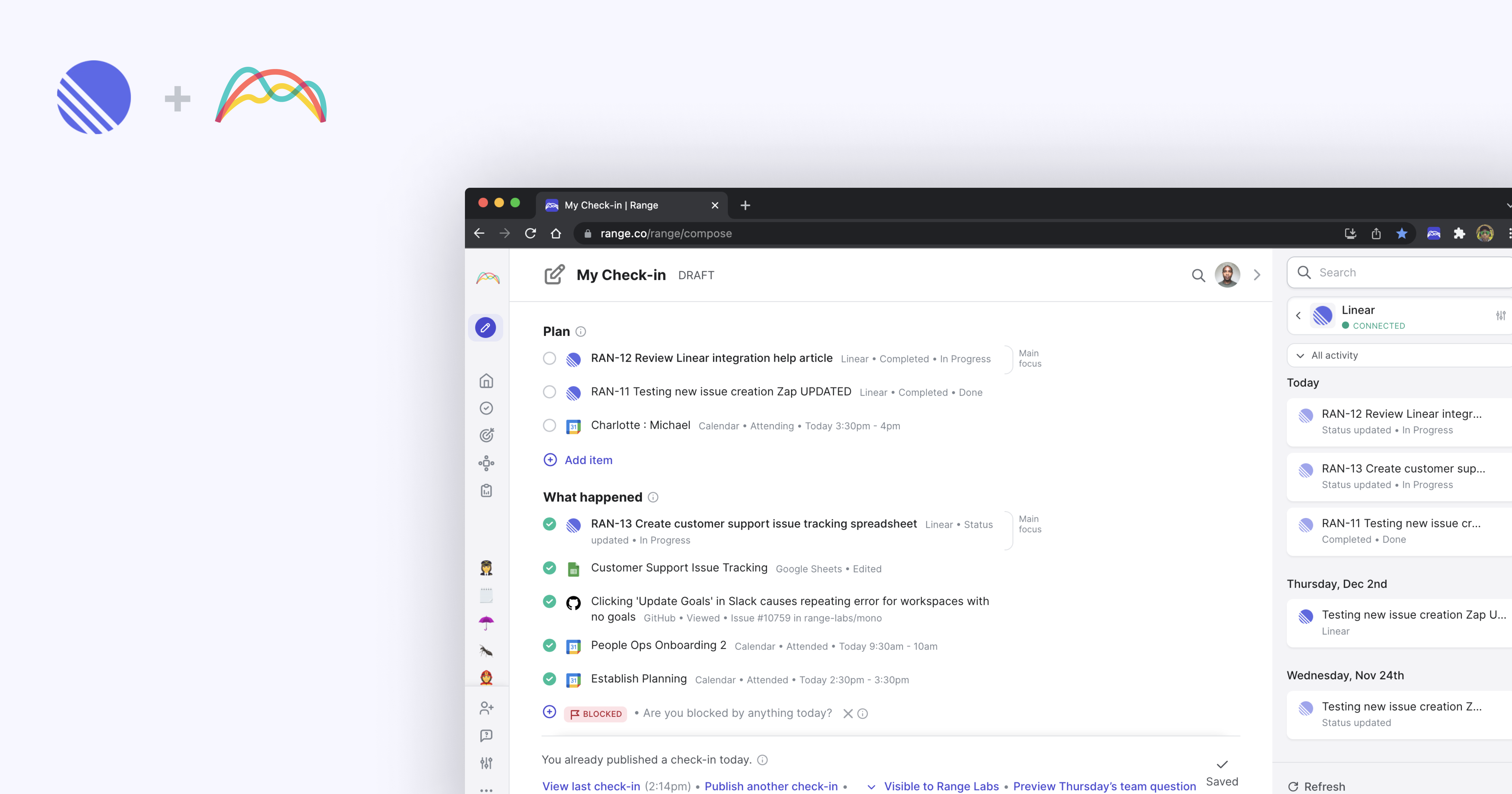Open Preview Thursday's team question link
Screen dimensions: 1512x794
pos(1104,786)
